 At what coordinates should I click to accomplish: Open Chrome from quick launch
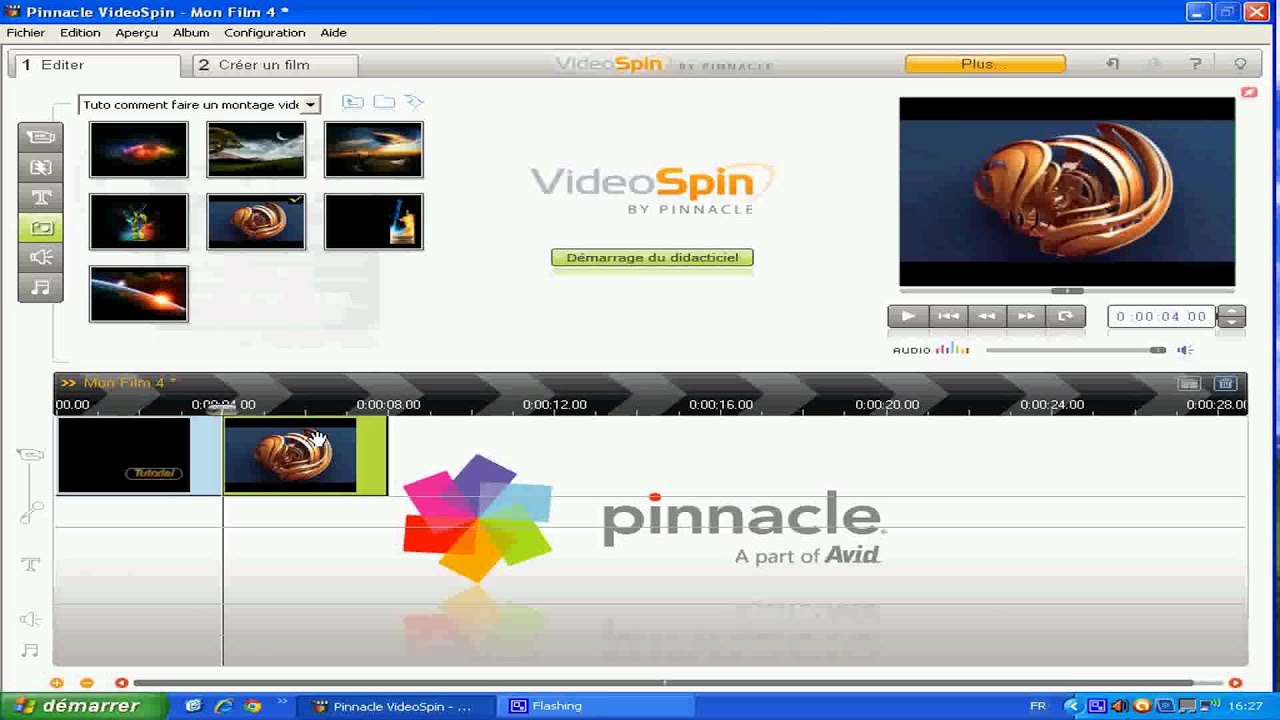pos(253,706)
